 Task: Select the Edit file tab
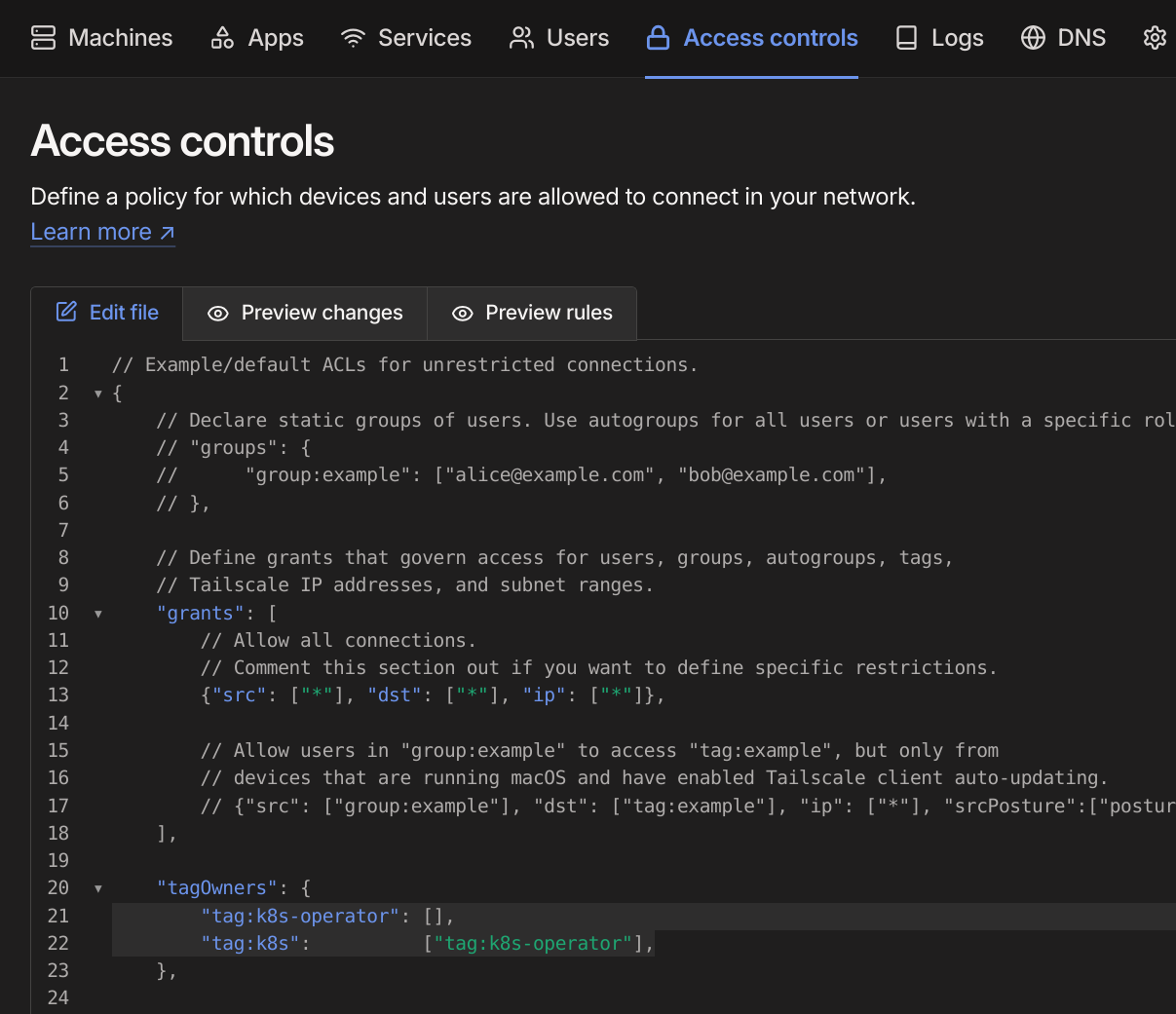[107, 313]
